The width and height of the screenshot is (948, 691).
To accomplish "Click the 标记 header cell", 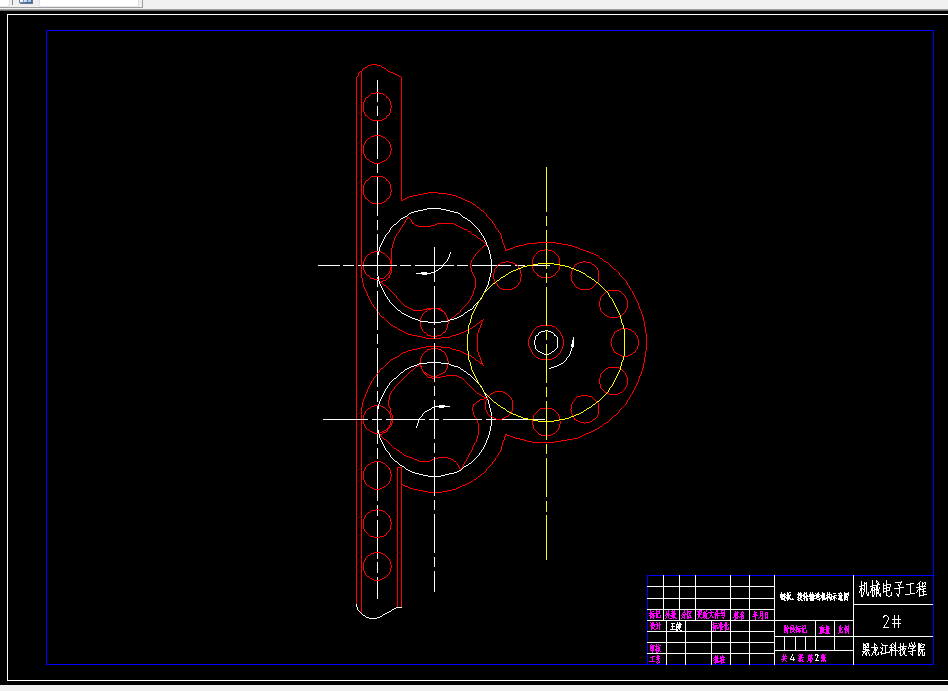I will pyautogui.click(x=655, y=615).
